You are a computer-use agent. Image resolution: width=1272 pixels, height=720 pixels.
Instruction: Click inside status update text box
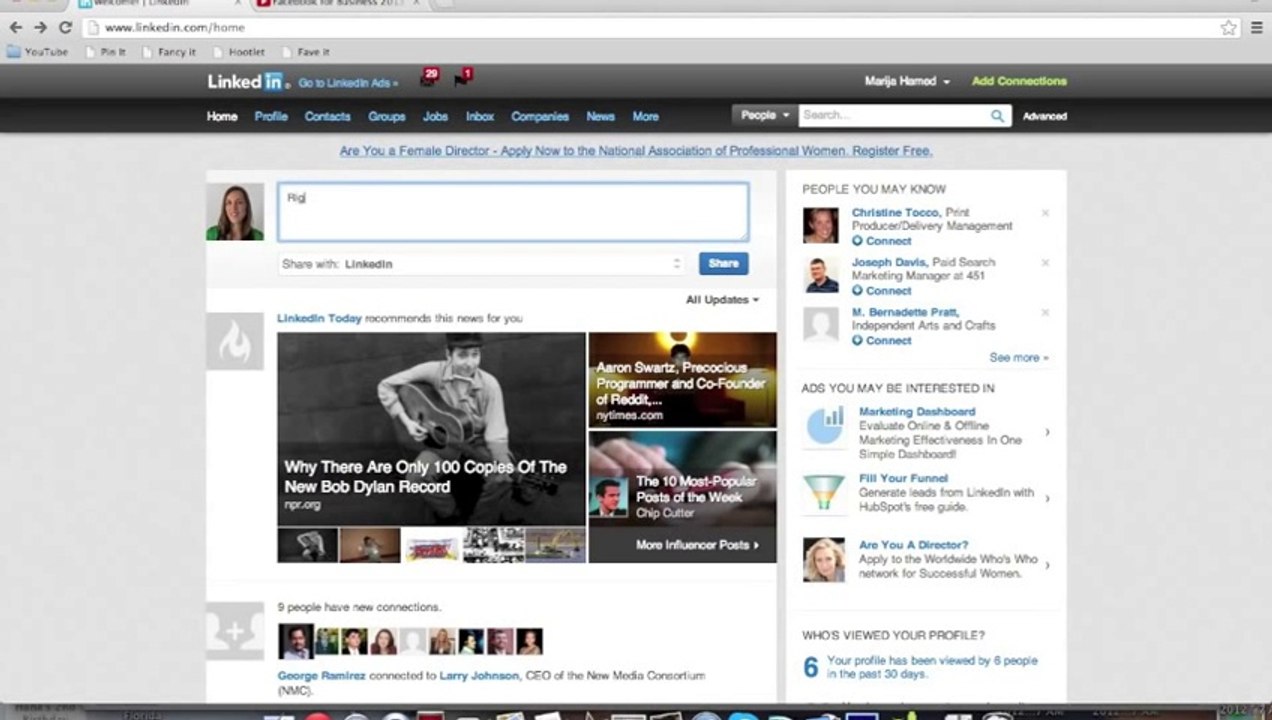click(513, 212)
